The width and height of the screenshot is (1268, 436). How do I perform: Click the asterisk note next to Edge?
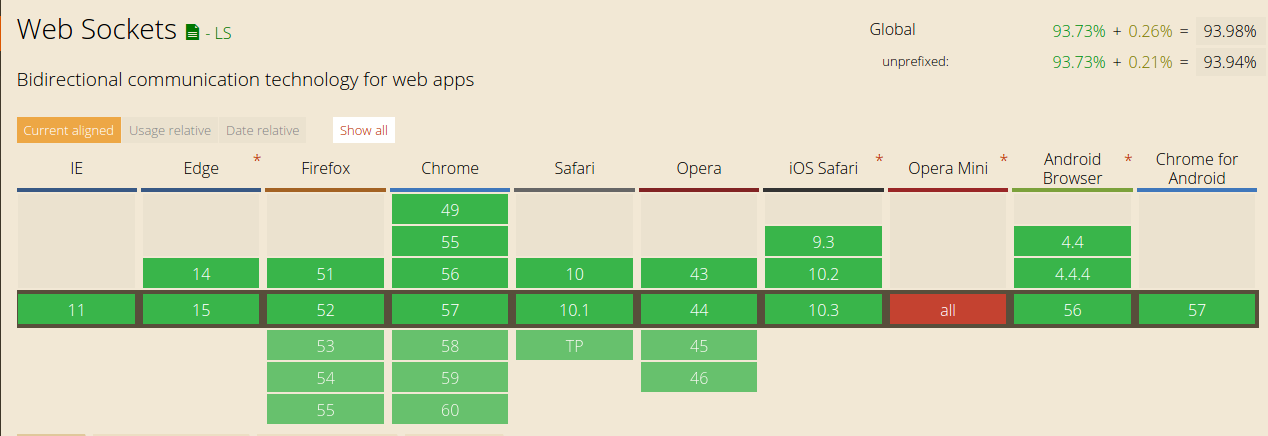coord(257,160)
